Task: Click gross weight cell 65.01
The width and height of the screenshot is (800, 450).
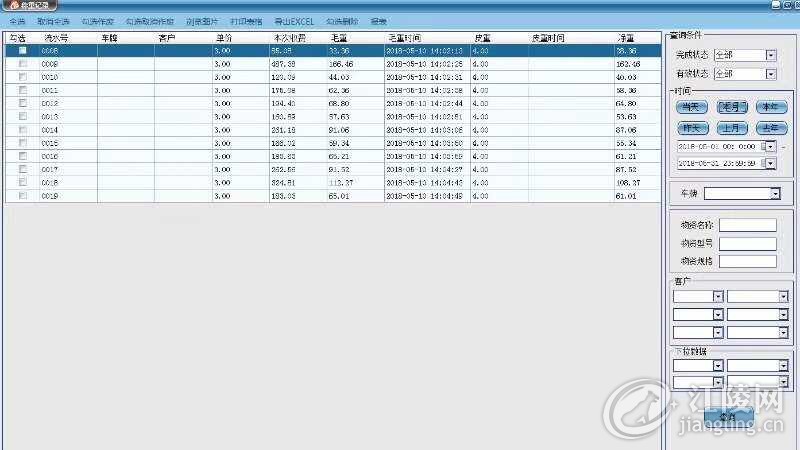Action: pos(339,196)
